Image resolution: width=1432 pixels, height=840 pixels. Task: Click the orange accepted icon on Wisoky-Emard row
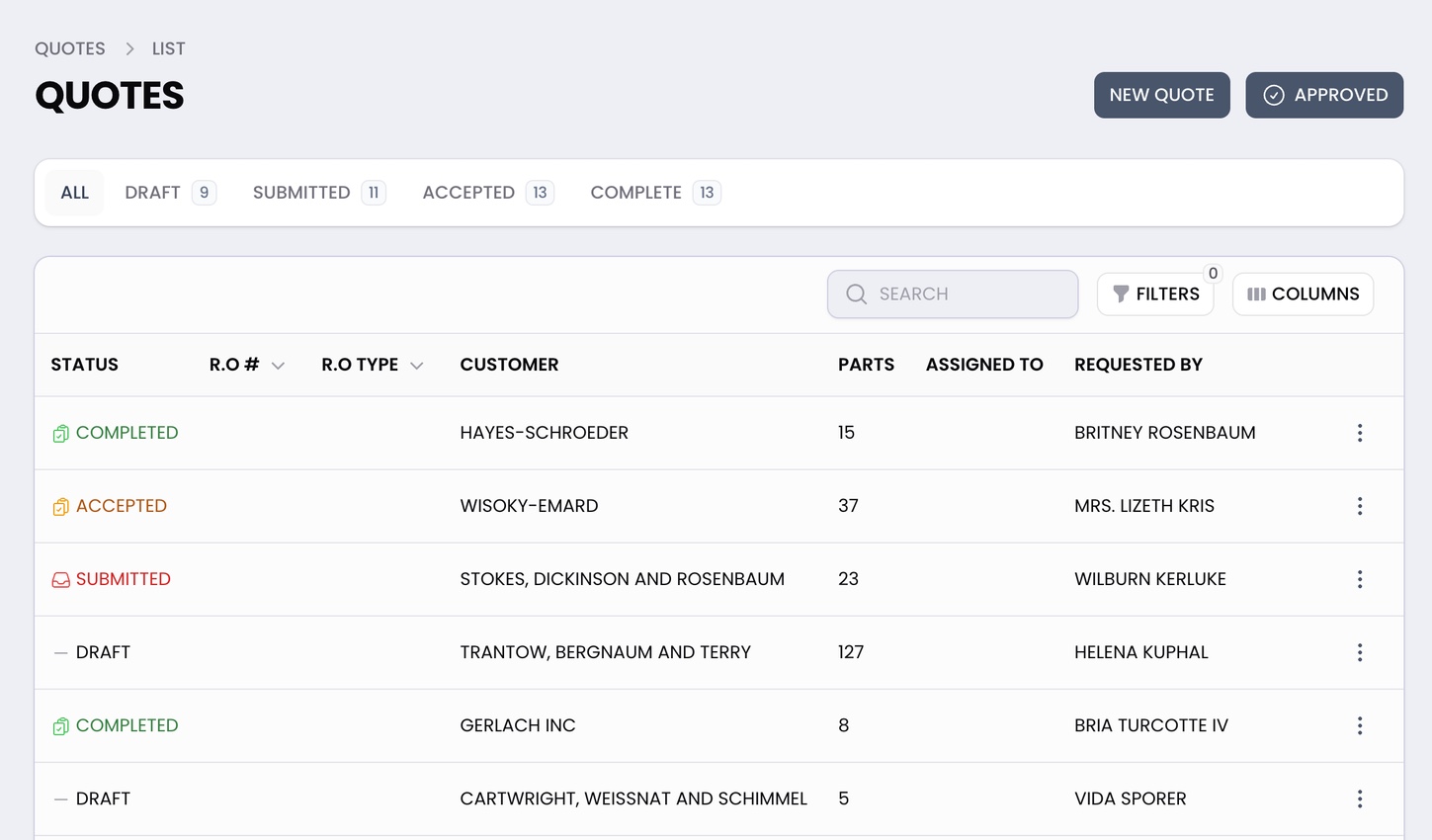coord(60,505)
